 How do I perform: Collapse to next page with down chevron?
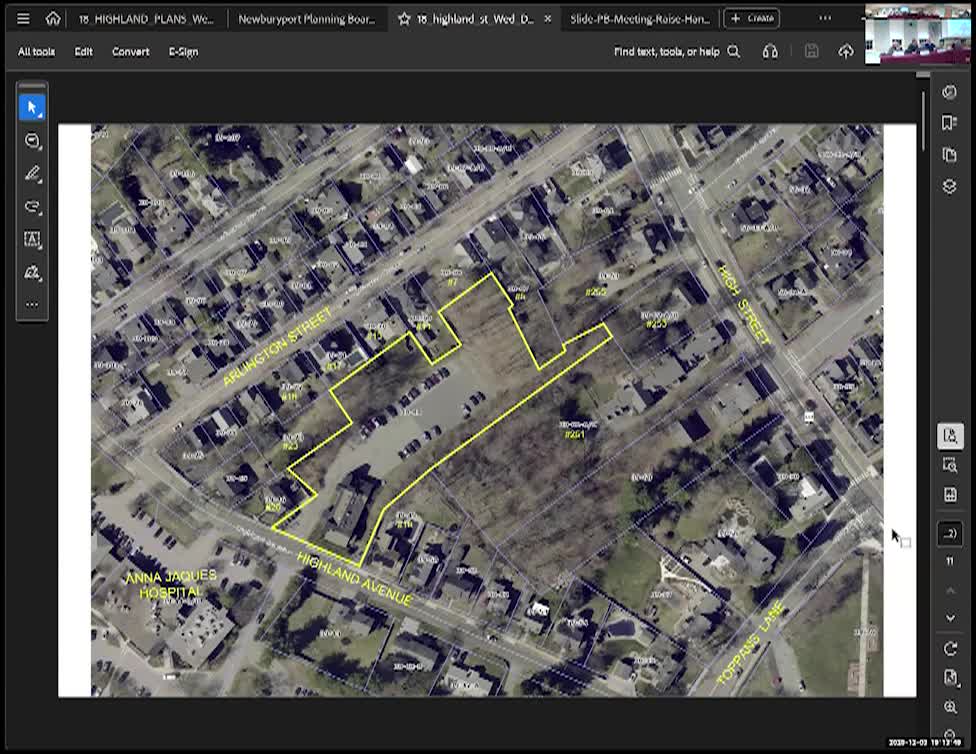coord(948,617)
